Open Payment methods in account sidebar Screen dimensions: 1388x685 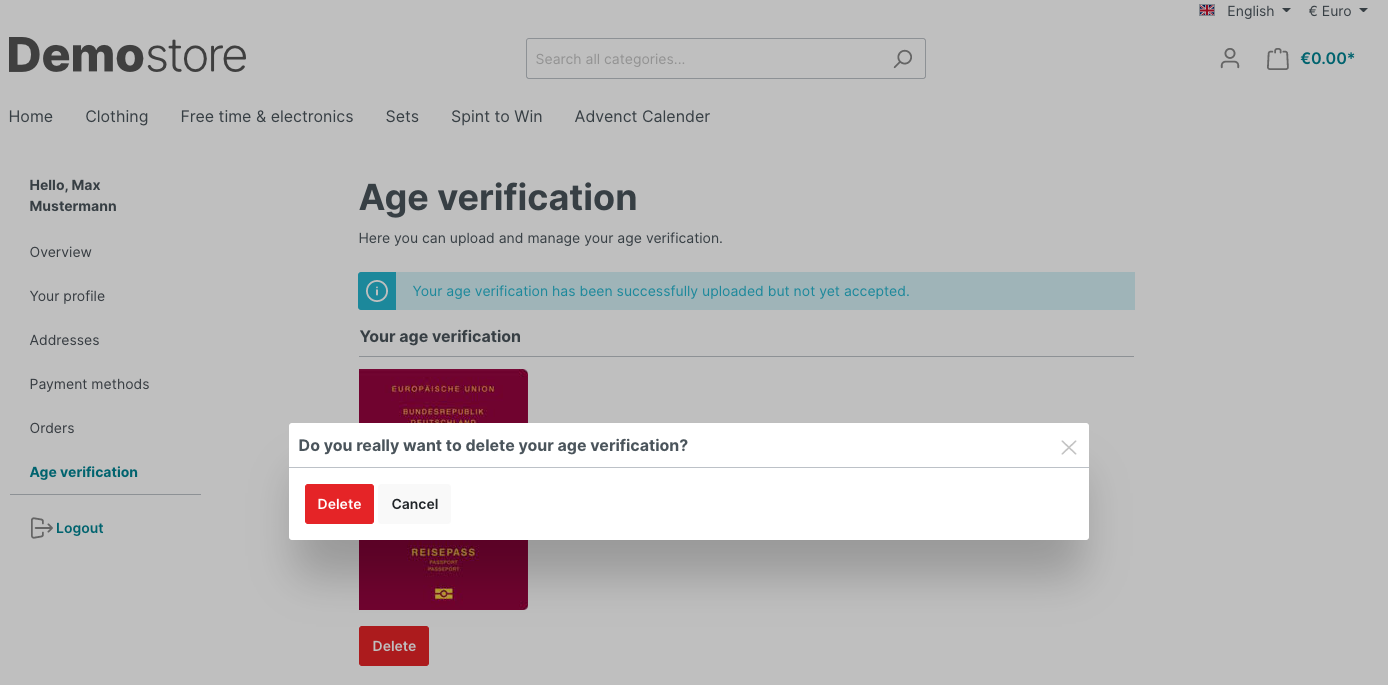pos(89,384)
